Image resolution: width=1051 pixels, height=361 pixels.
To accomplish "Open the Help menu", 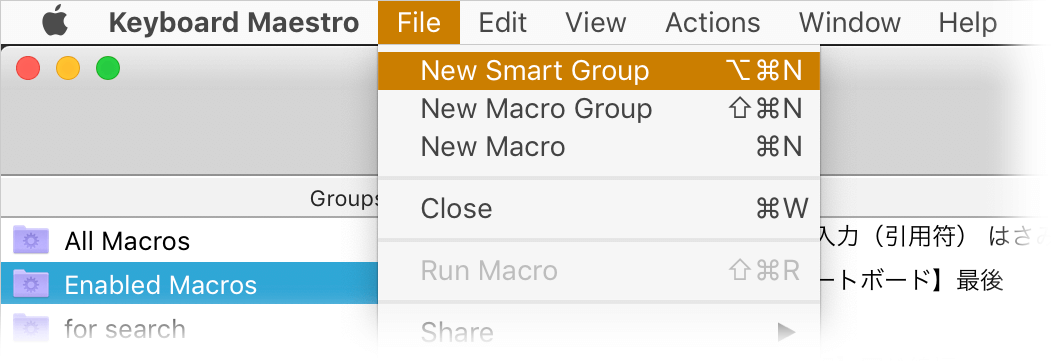I will coord(968,23).
